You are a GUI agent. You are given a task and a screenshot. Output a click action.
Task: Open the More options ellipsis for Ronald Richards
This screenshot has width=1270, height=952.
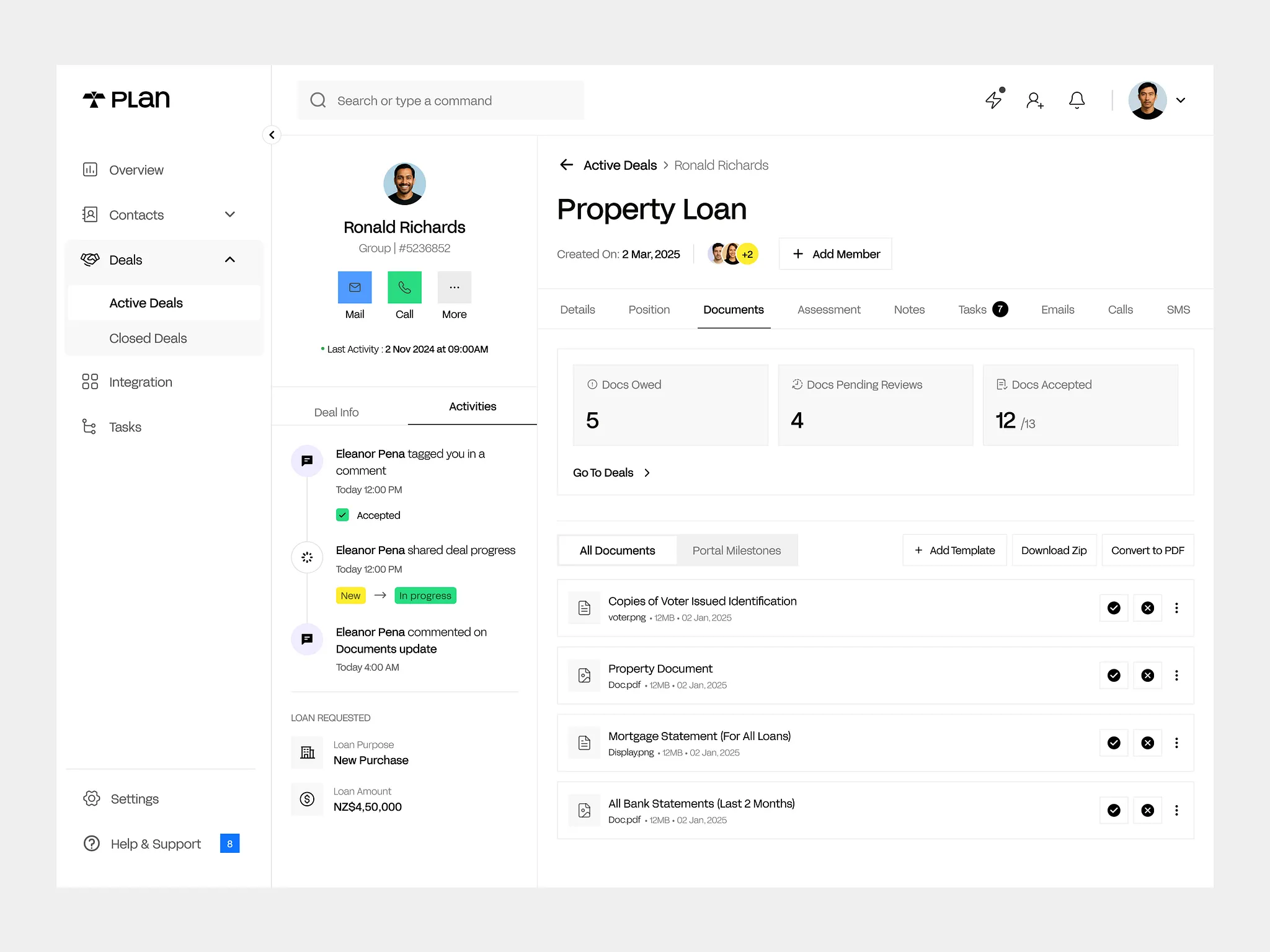pos(454,288)
